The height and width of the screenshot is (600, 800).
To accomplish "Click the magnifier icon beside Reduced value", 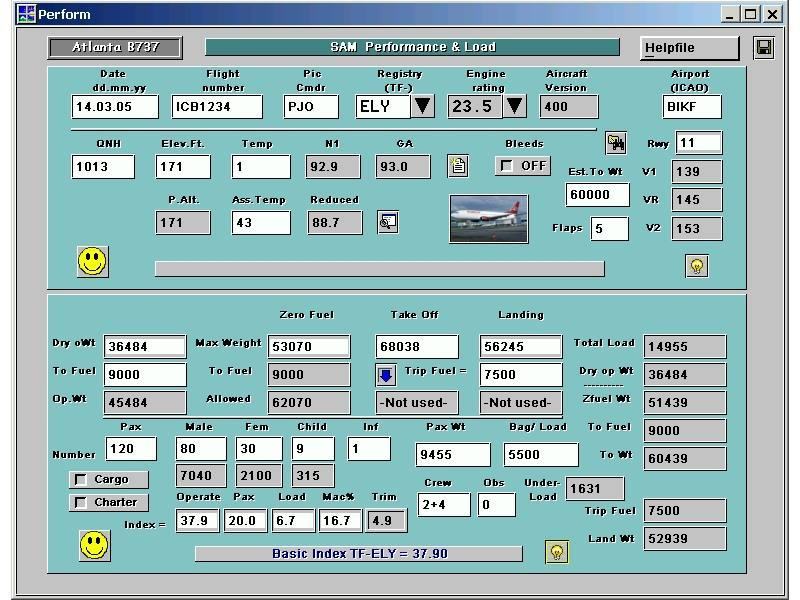I will [x=388, y=222].
